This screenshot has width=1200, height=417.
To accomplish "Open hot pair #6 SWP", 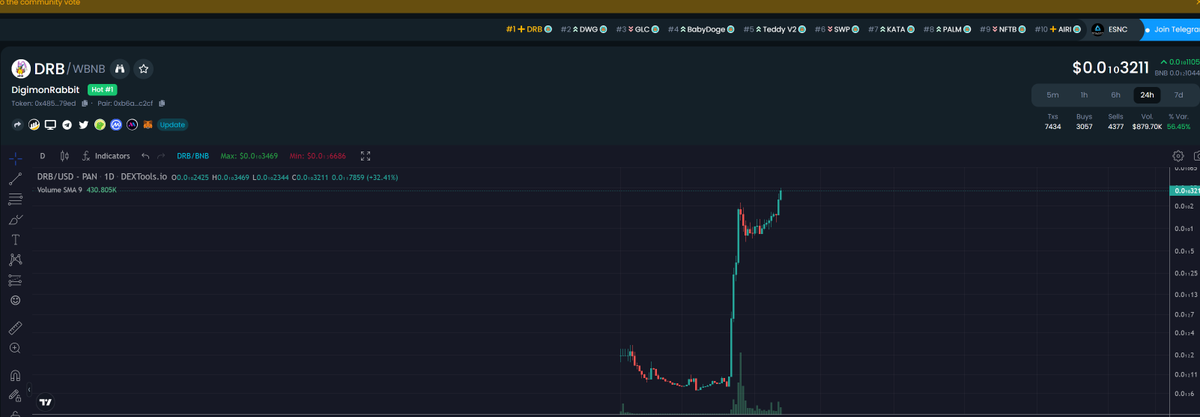I will pos(837,29).
